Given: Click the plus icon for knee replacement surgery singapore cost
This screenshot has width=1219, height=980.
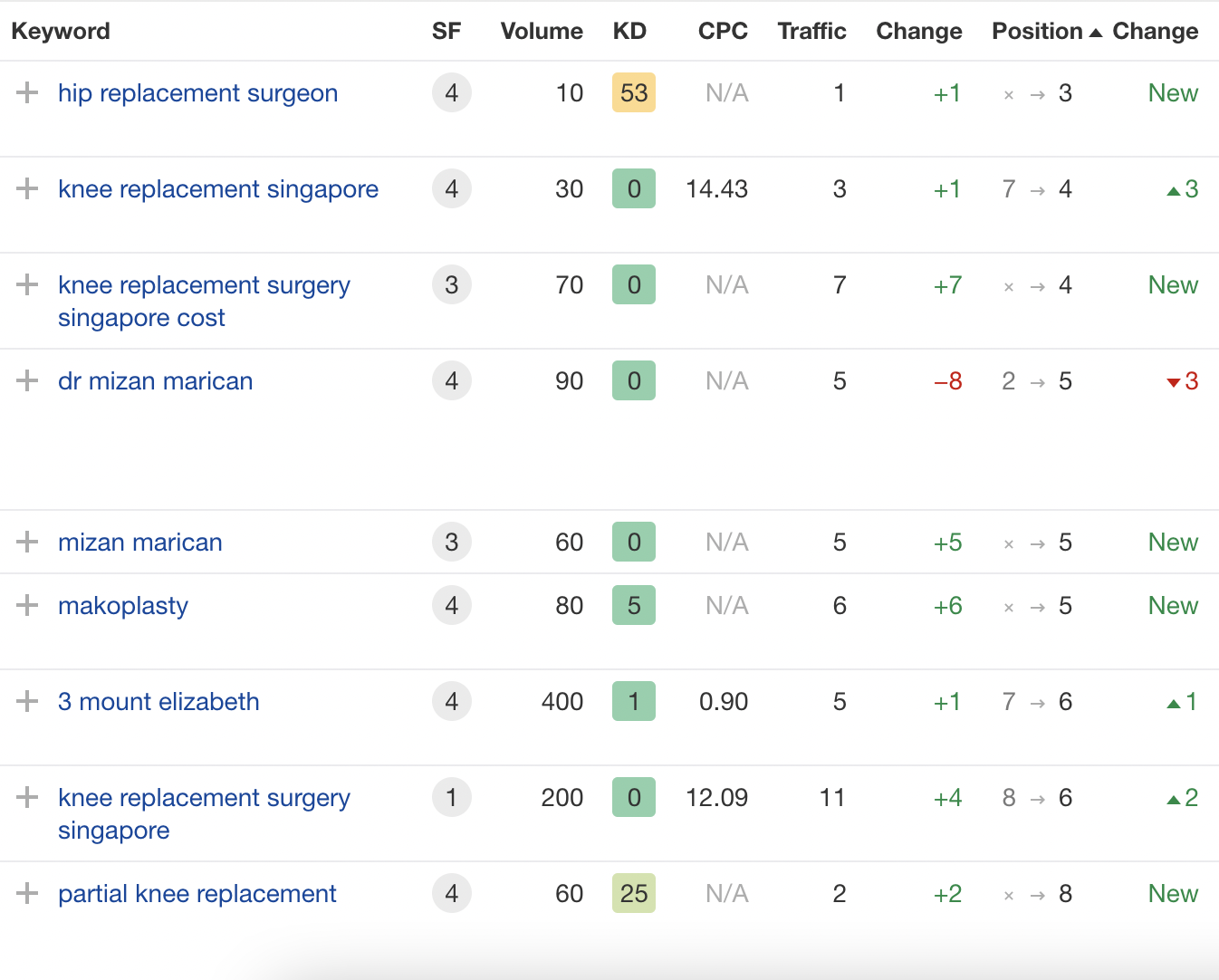Looking at the screenshot, I should point(27,284).
